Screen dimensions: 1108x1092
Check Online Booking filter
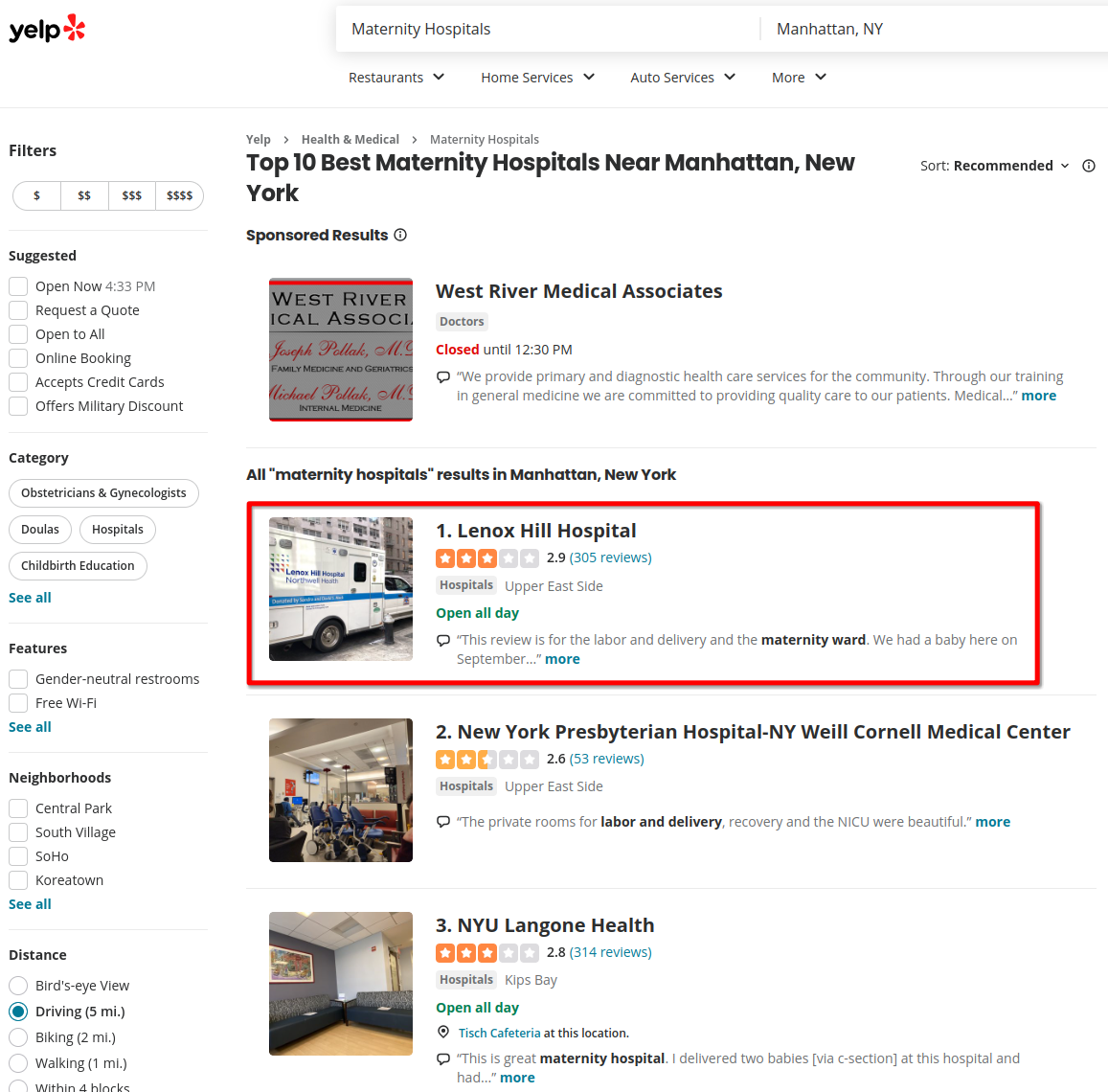tap(18, 358)
